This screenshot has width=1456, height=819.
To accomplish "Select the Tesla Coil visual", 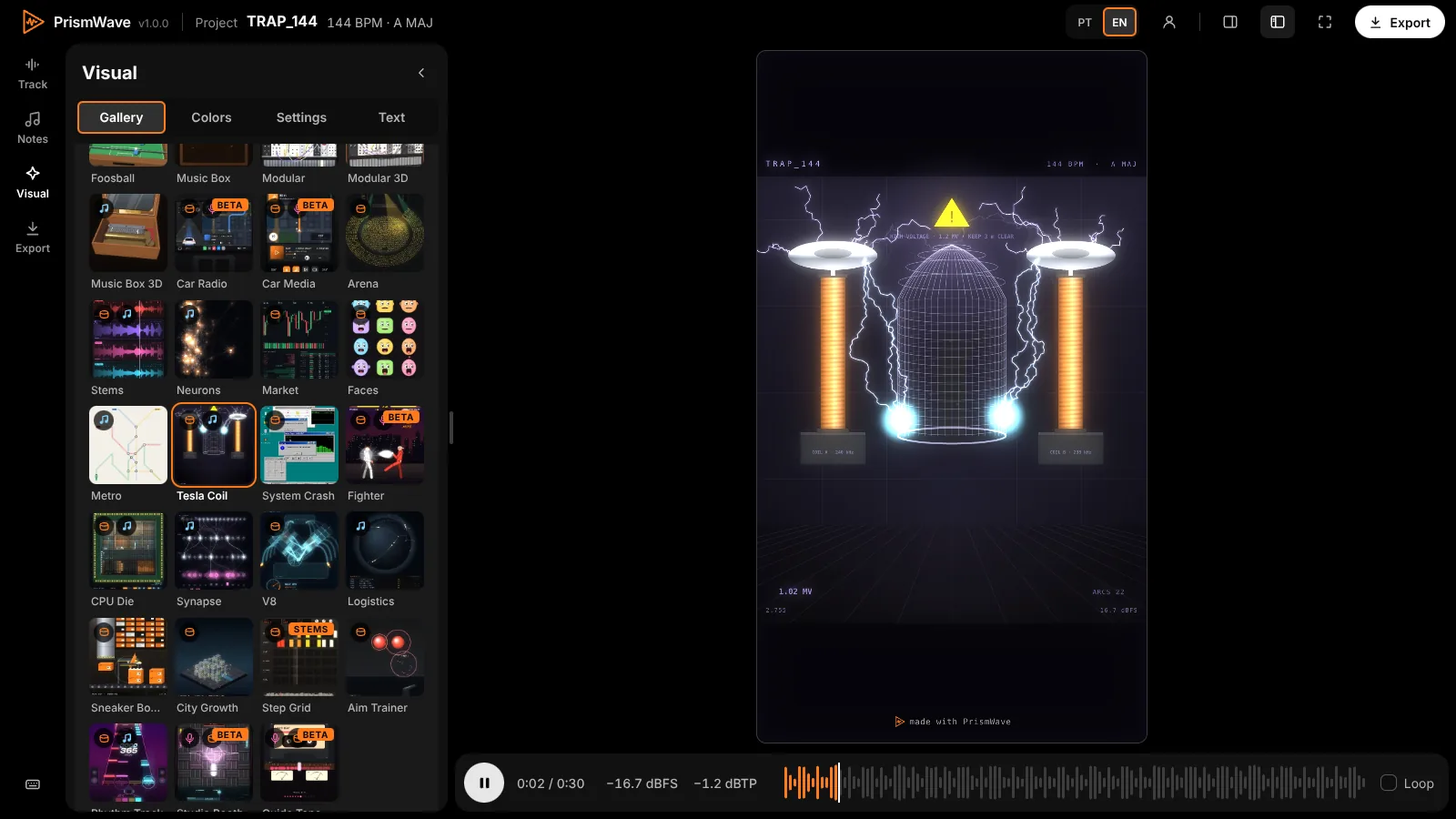I will click(x=214, y=454).
